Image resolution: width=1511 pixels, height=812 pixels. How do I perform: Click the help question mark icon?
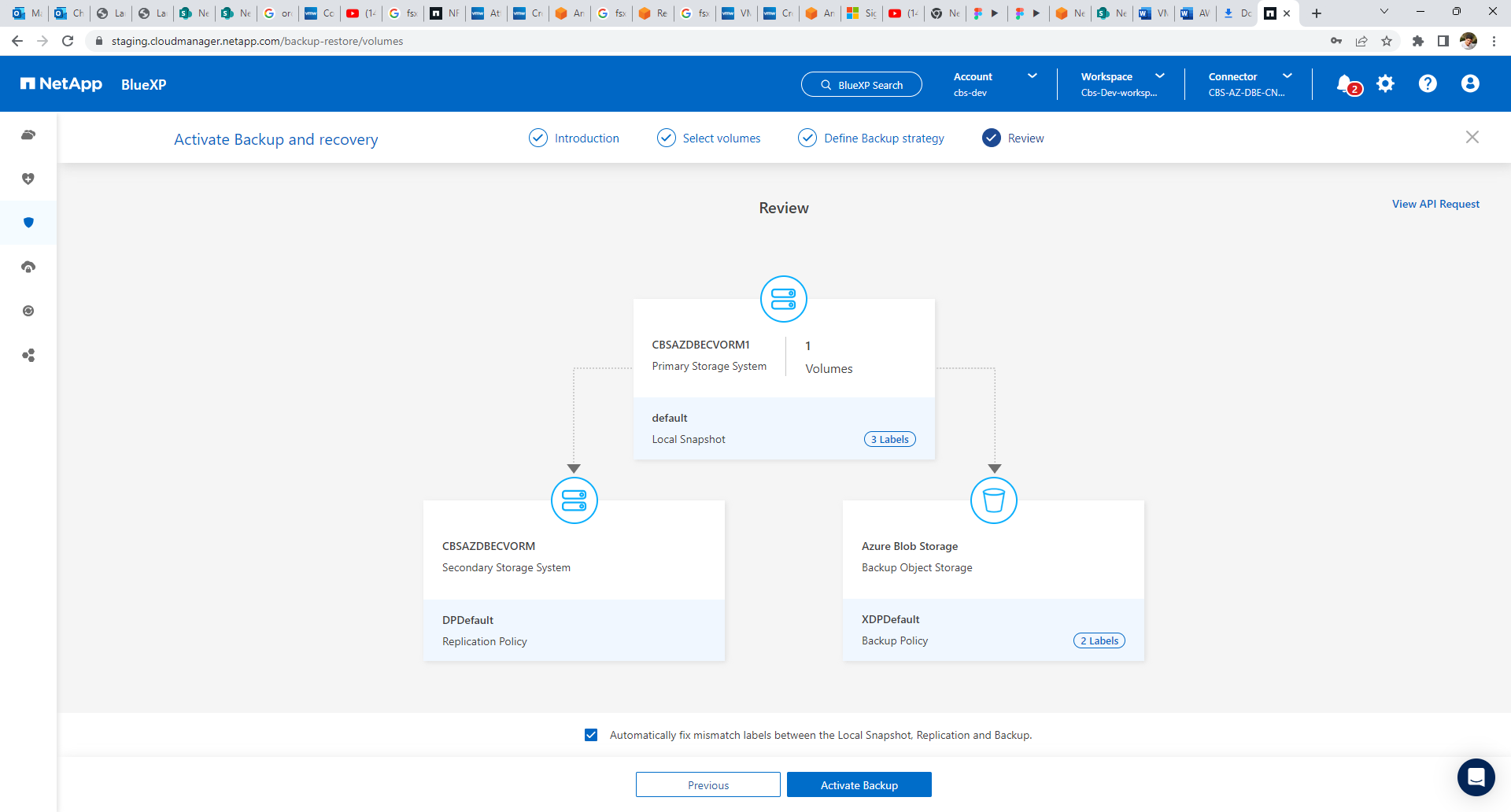tap(1428, 83)
